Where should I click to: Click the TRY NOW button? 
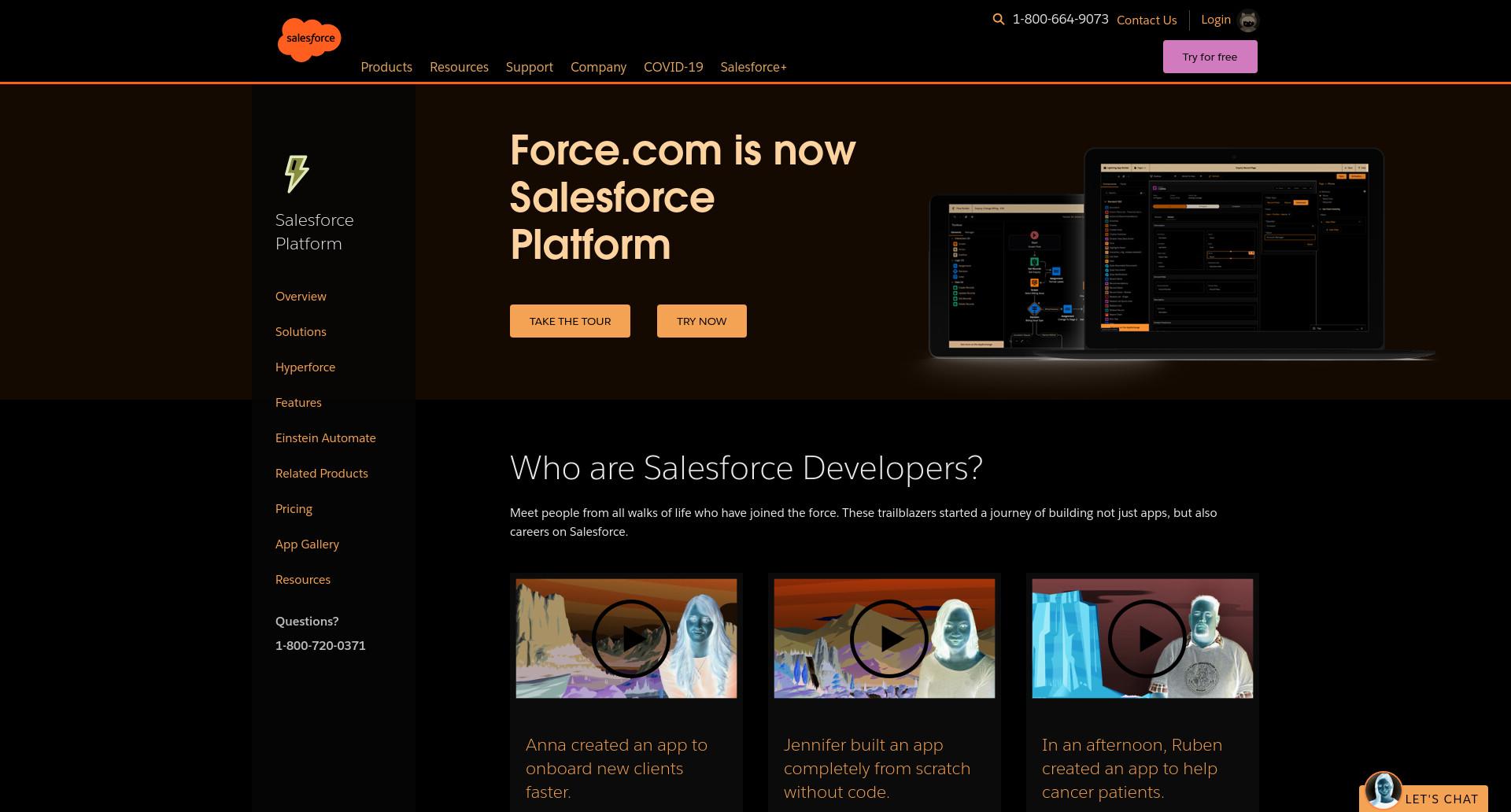(702, 321)
